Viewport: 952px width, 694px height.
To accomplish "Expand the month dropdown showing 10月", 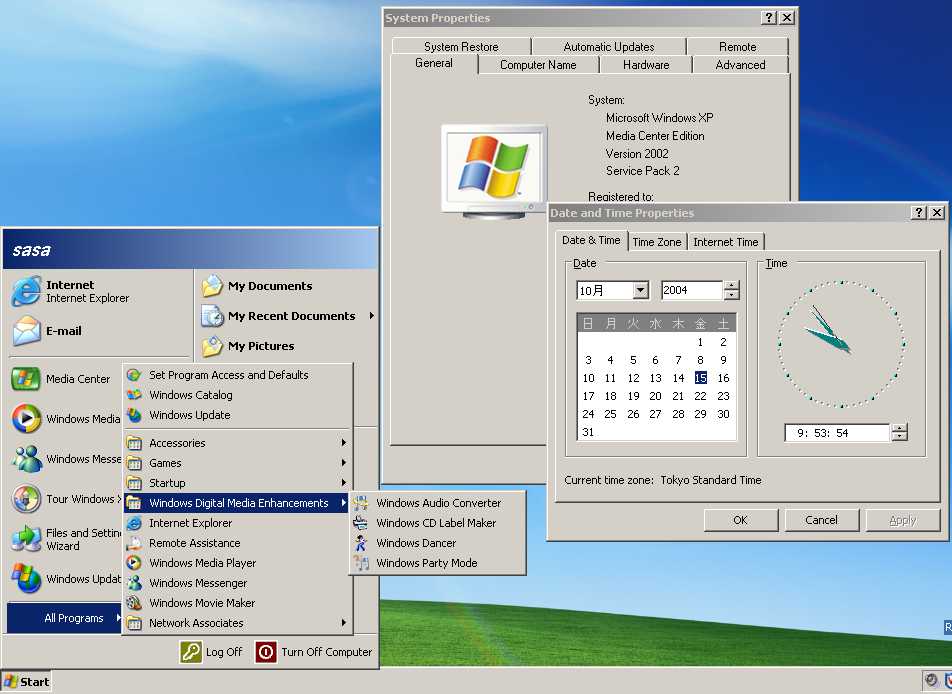I will pos(640,291).
